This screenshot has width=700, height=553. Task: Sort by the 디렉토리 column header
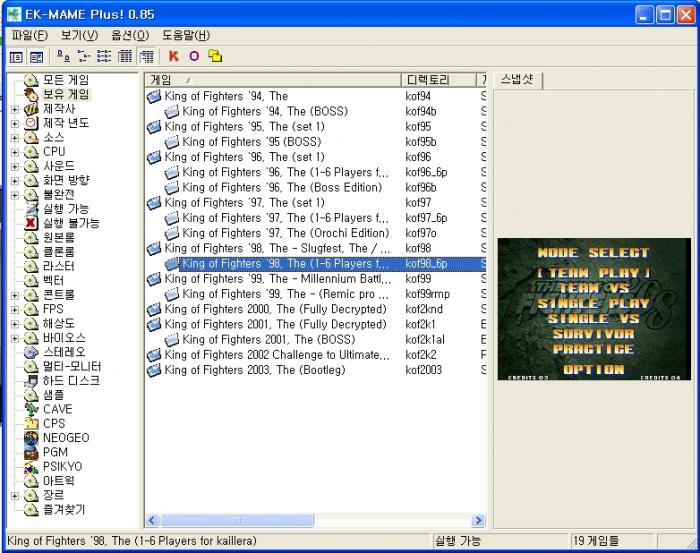[439, 80]
